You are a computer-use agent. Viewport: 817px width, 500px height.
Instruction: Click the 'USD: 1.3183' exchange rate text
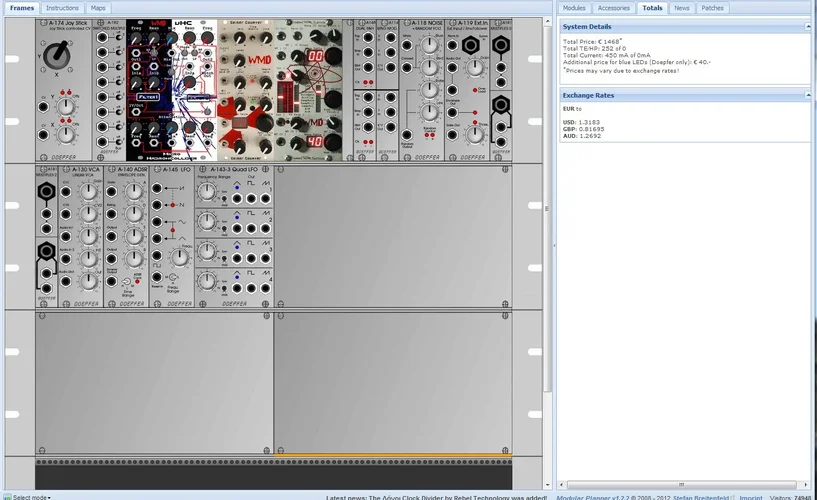[x=581, y=122]
